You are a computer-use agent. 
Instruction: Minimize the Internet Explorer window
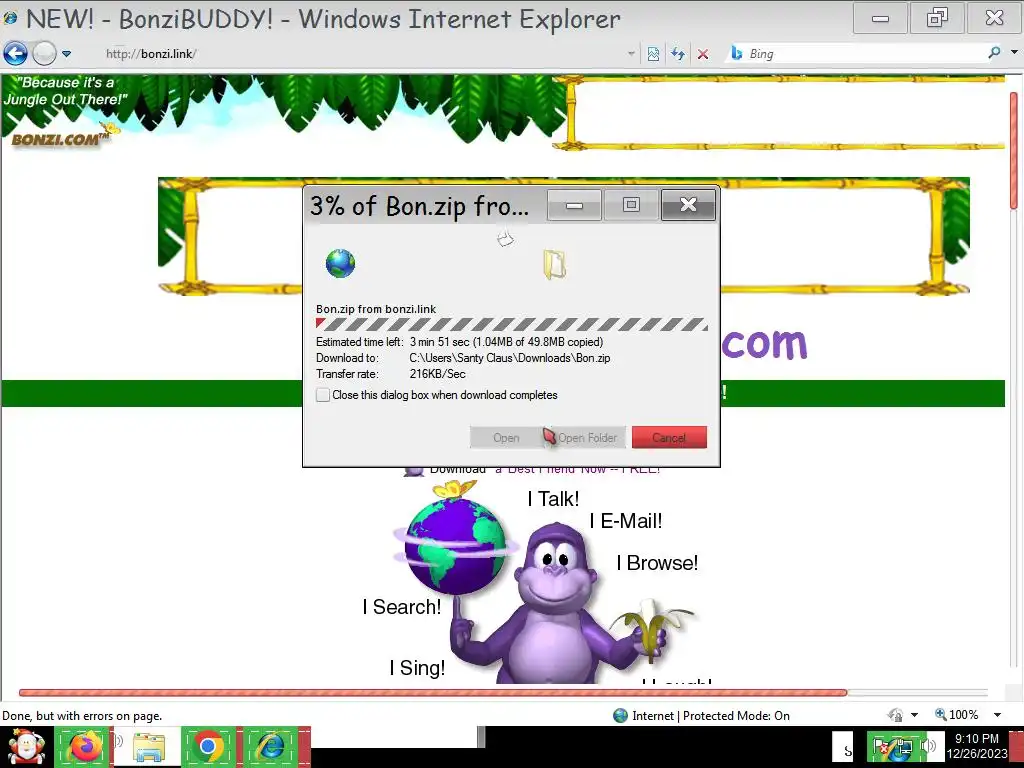pyautogui.click(x=880, y=18)
